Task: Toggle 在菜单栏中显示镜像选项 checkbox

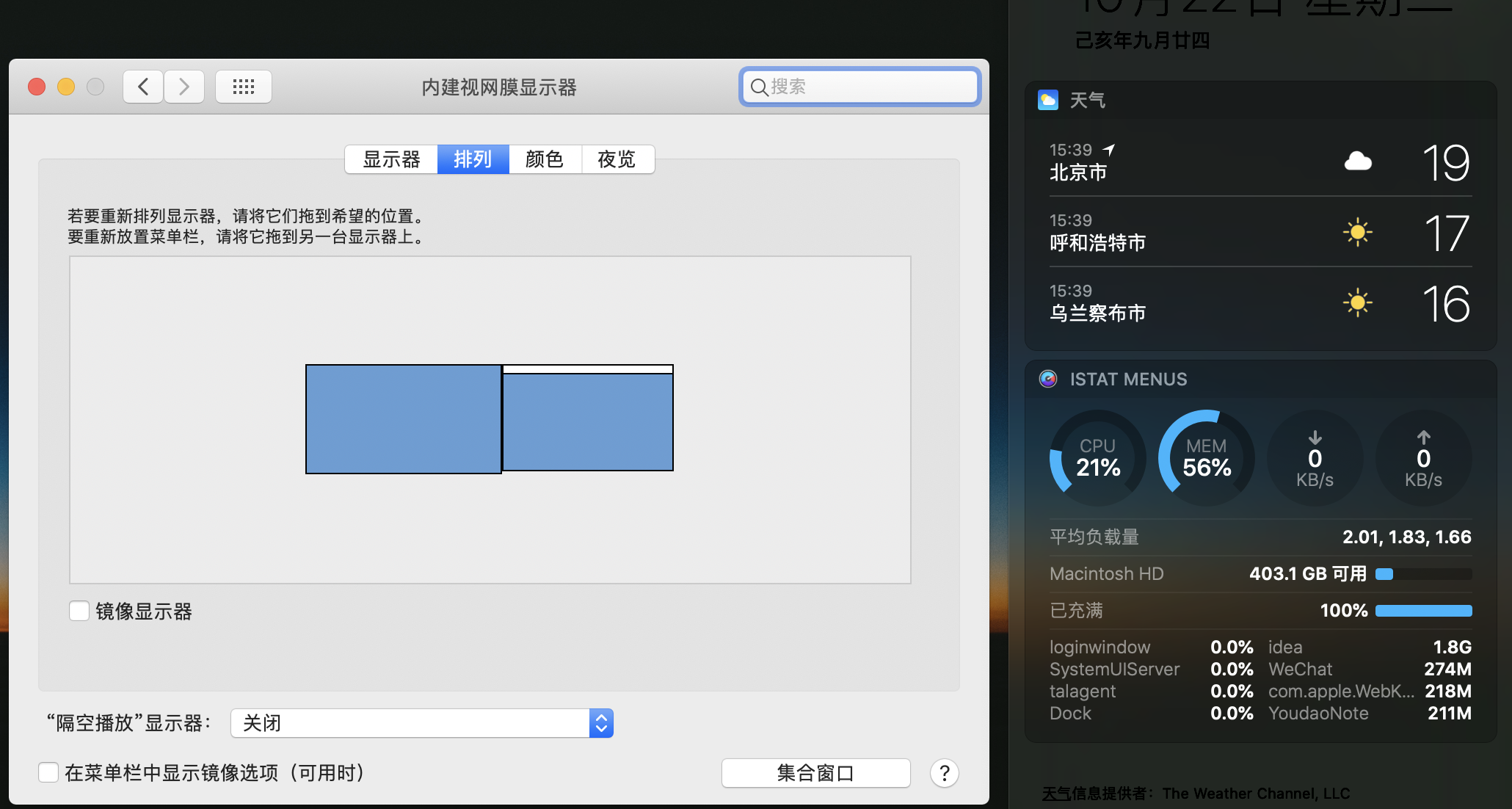Action: [x=48, y=772]
